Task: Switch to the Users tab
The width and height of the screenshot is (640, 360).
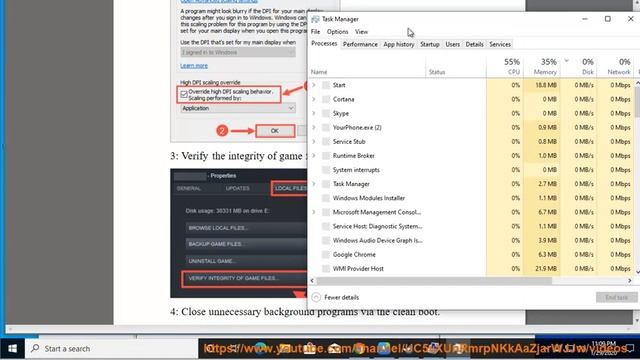Action: pyautogui.click(x=452, y=44)
